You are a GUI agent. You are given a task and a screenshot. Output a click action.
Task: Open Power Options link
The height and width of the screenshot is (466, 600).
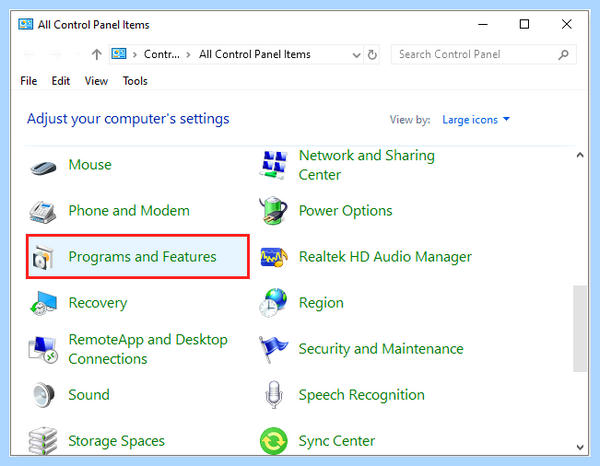[346, 211]
